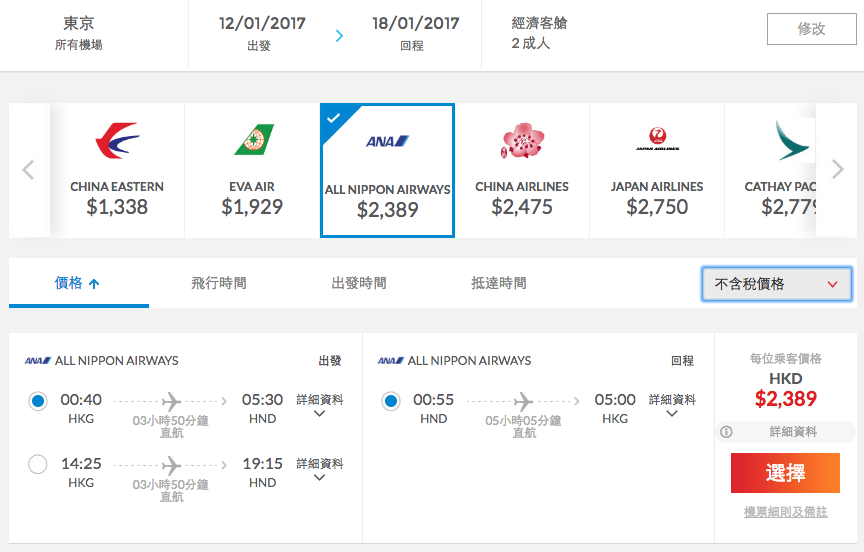Click the 12/01/2017 departure date
Viewport: 864px width, 552px height.
click(x=262, y=23)
